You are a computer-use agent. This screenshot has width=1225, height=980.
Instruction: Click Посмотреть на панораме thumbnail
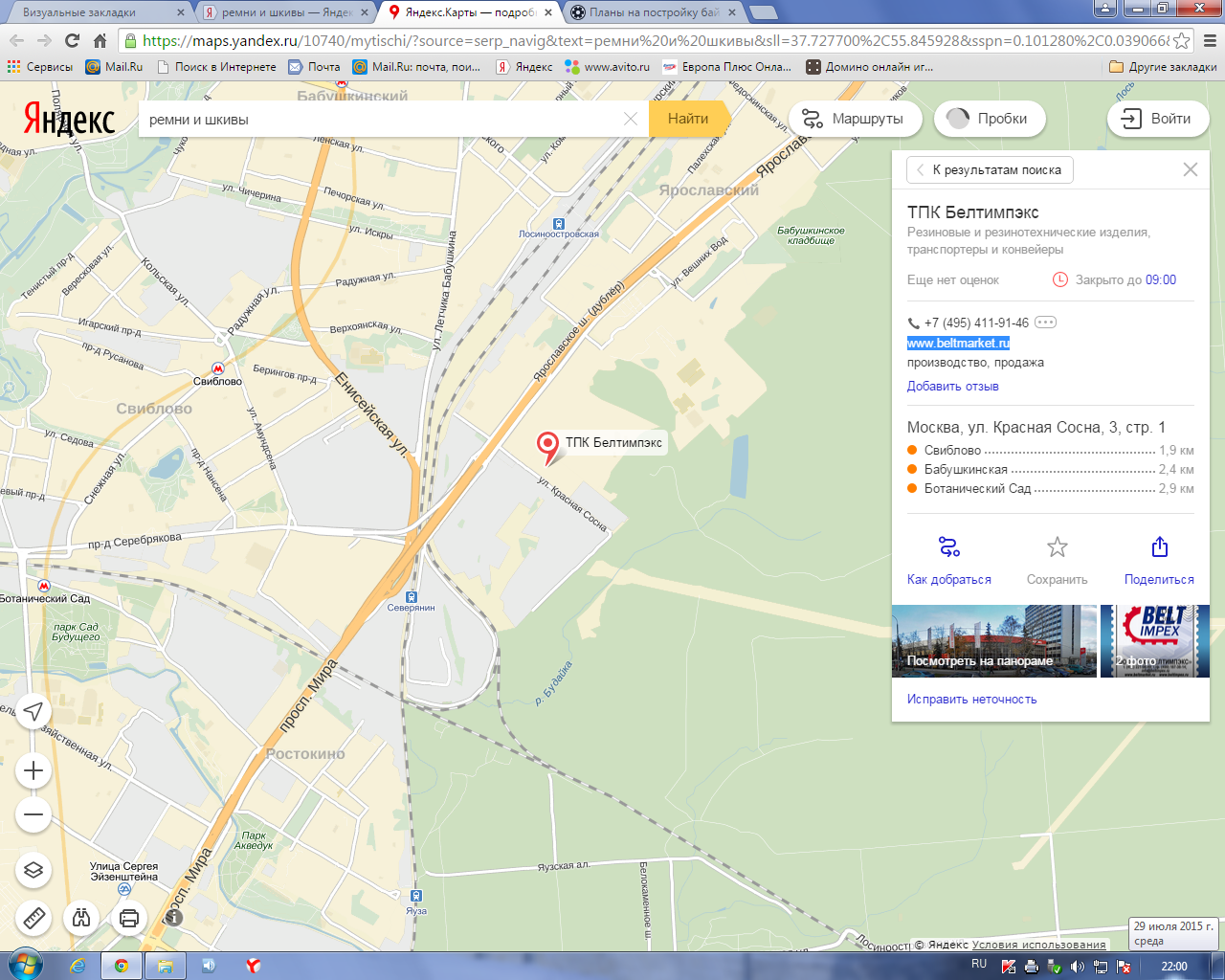point(993,640)
